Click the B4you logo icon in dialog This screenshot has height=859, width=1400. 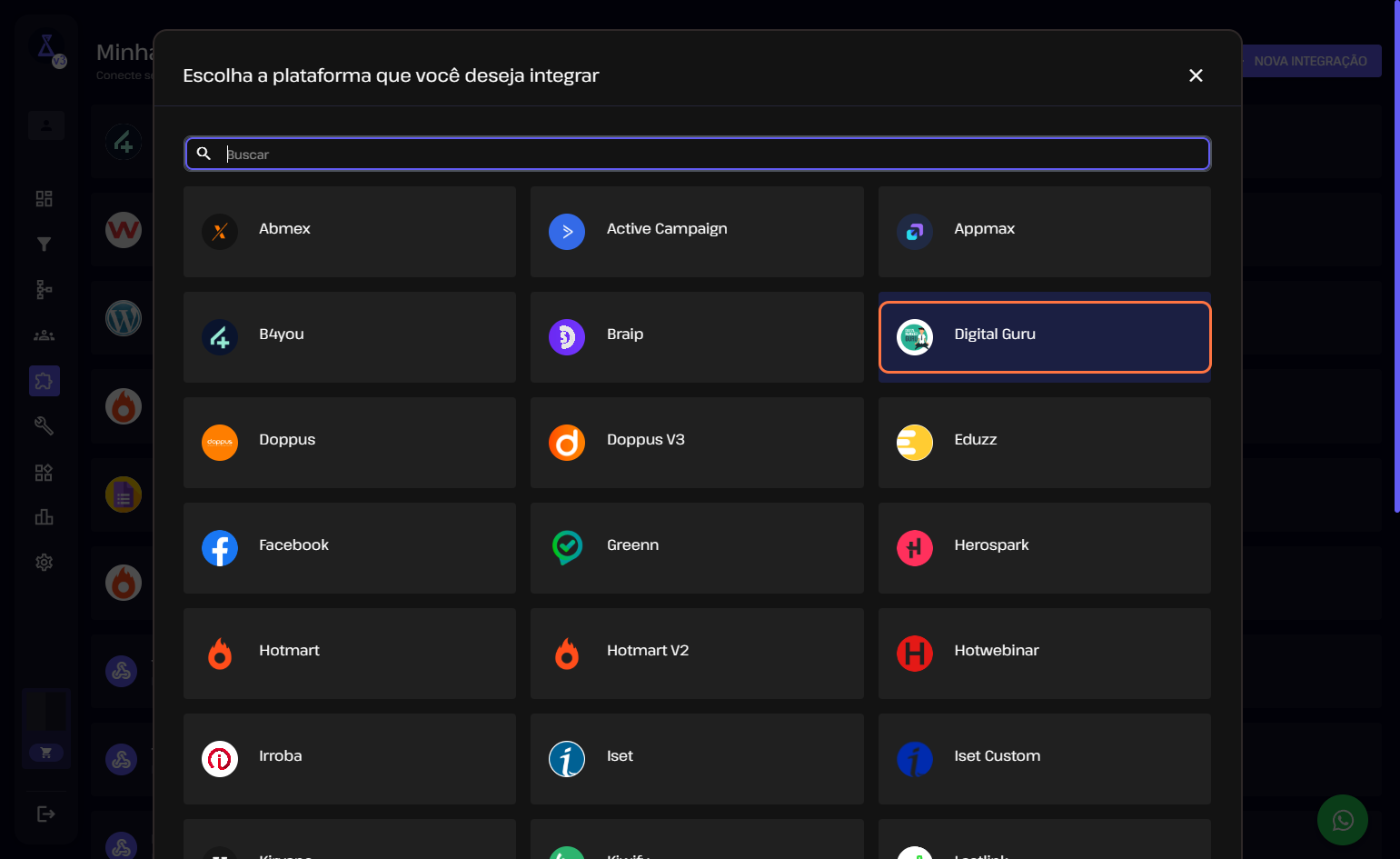point(220,337)
